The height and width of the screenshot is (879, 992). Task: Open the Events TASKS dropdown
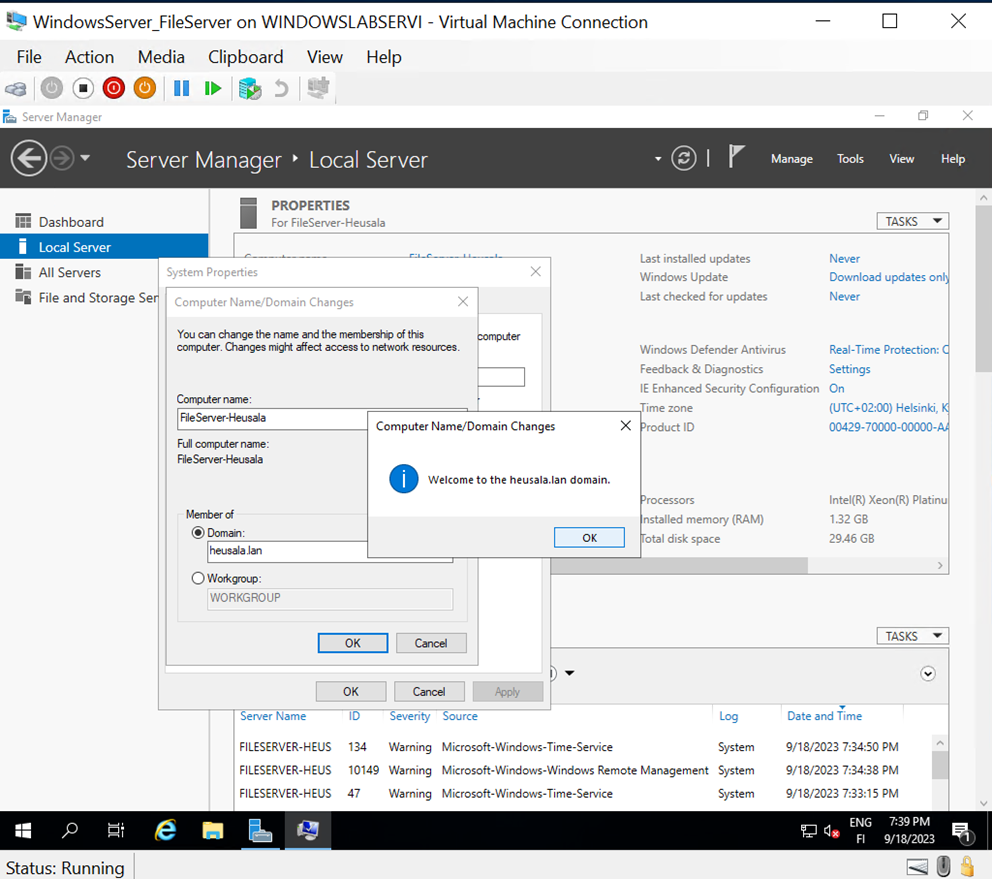[912, 636]
